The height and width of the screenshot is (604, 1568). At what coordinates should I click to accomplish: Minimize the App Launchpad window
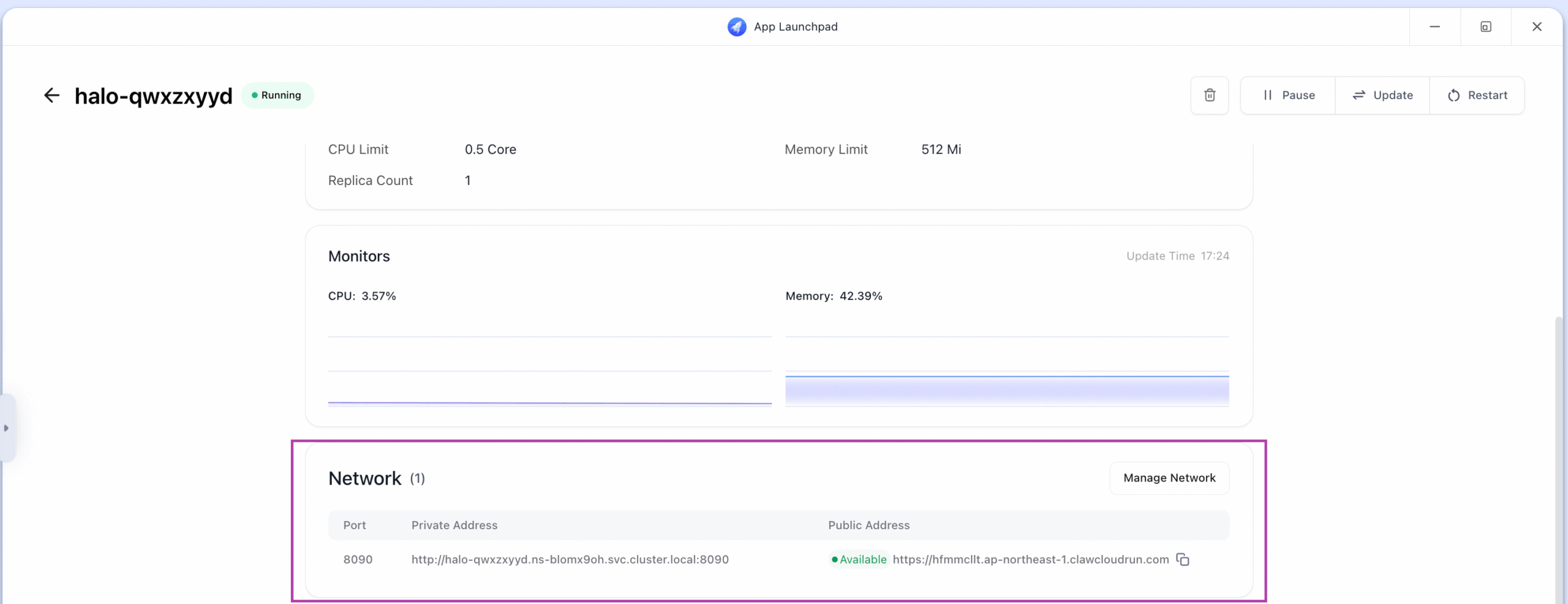coord(1434,26)
